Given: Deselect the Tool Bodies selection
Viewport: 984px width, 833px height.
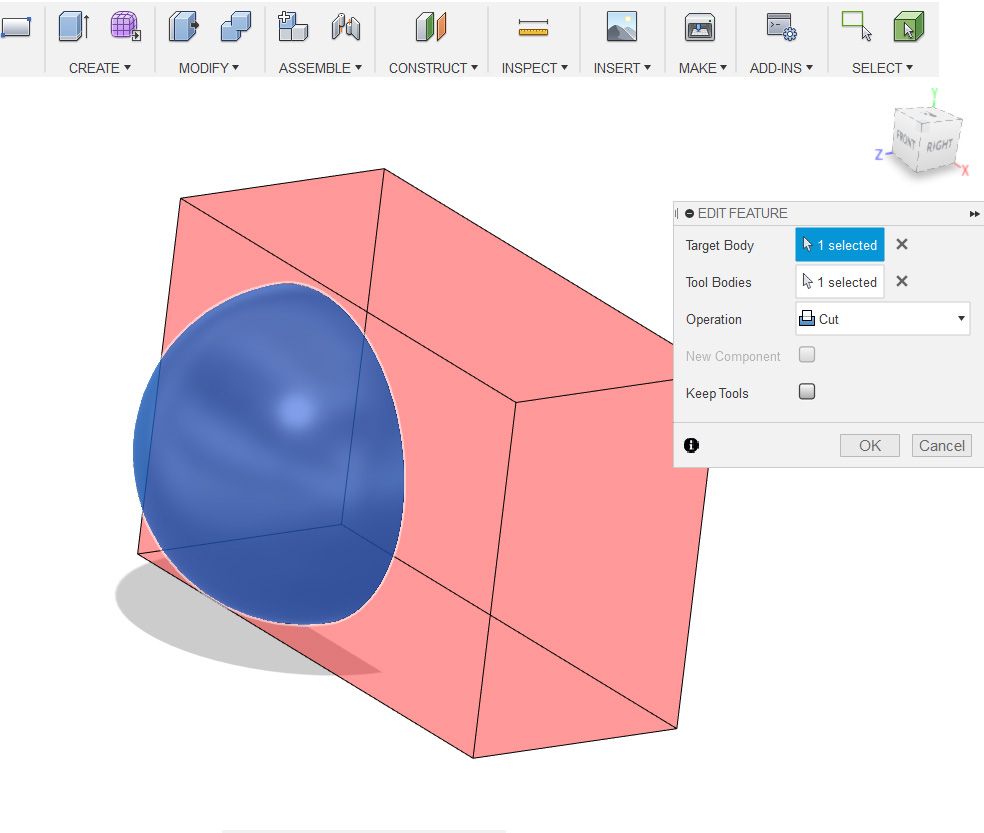Looking at the screenshot, I should point(899,281).
